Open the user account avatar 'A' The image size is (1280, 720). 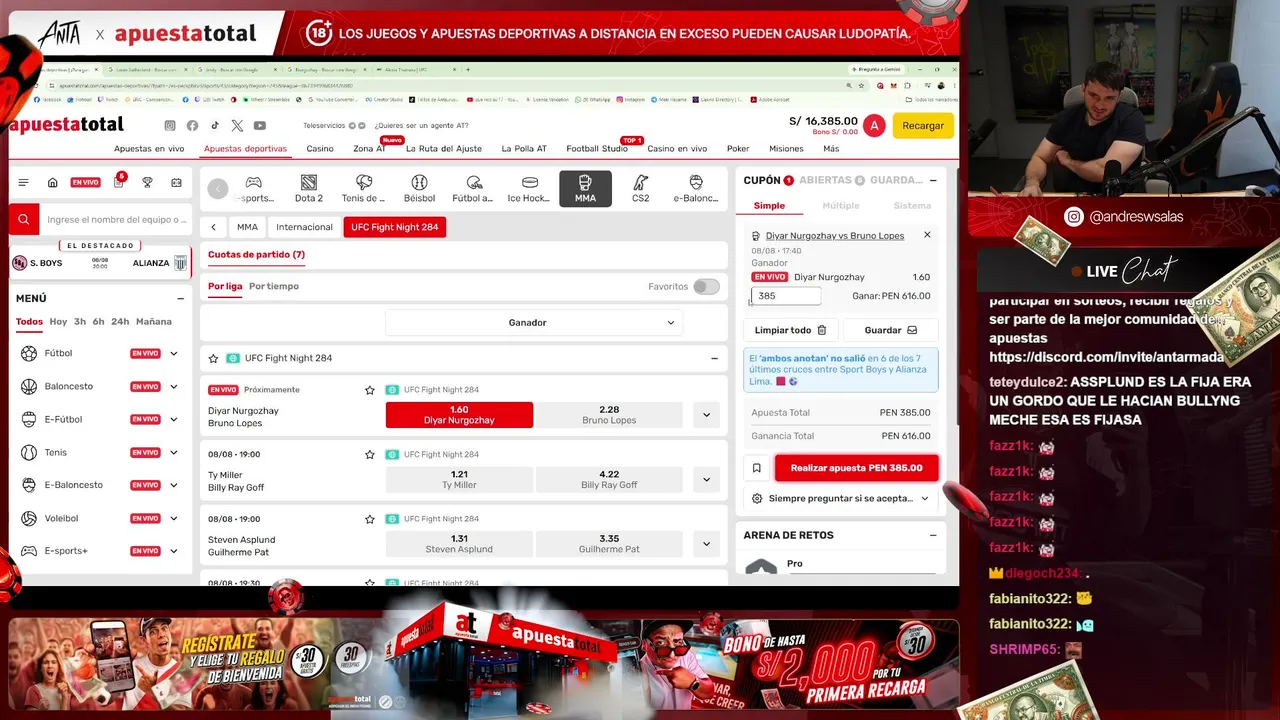(874, 125)
